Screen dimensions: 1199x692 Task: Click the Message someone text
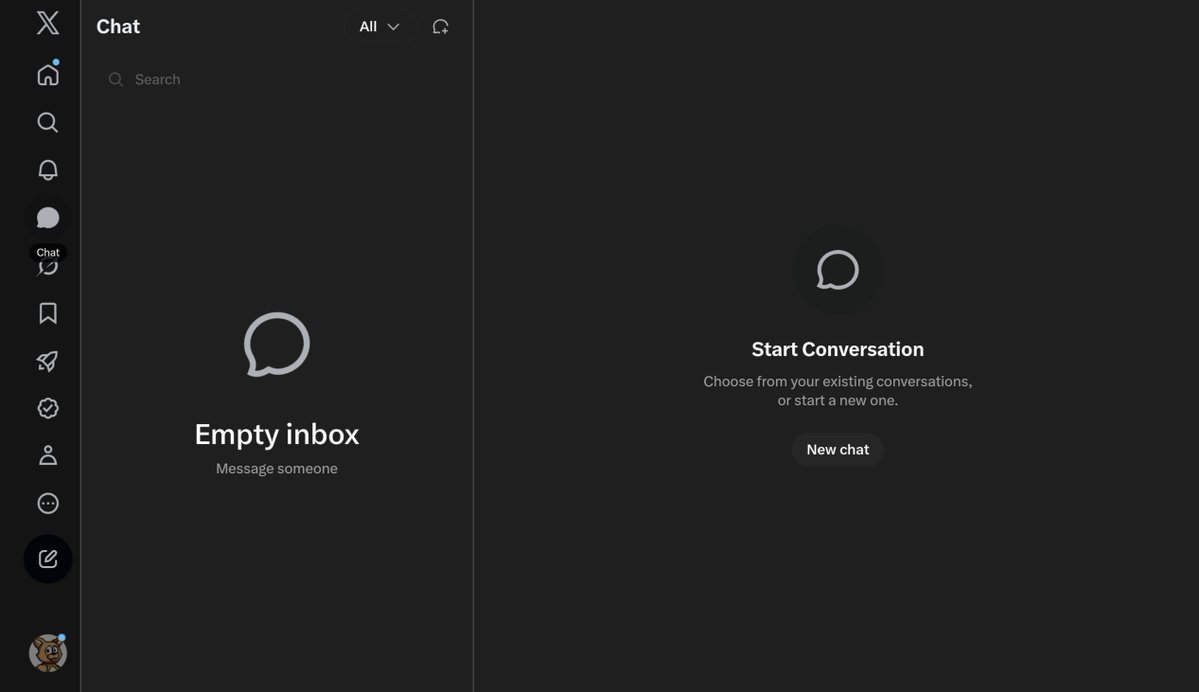pos(277,469)
